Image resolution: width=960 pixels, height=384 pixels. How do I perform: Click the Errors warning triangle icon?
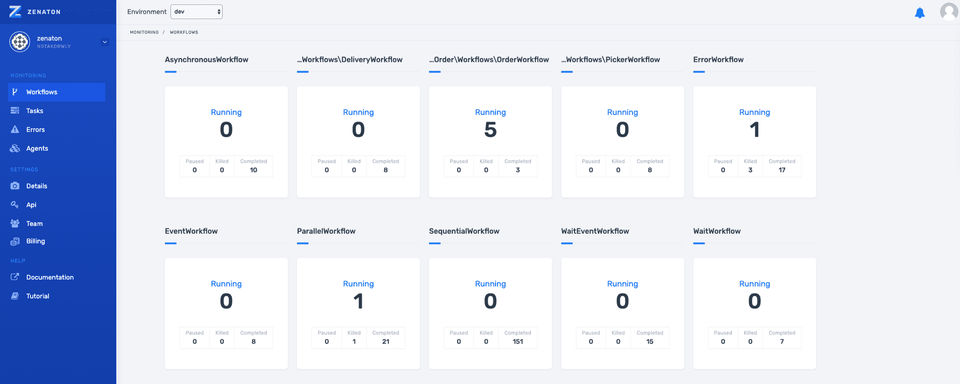tap(15, 130)
